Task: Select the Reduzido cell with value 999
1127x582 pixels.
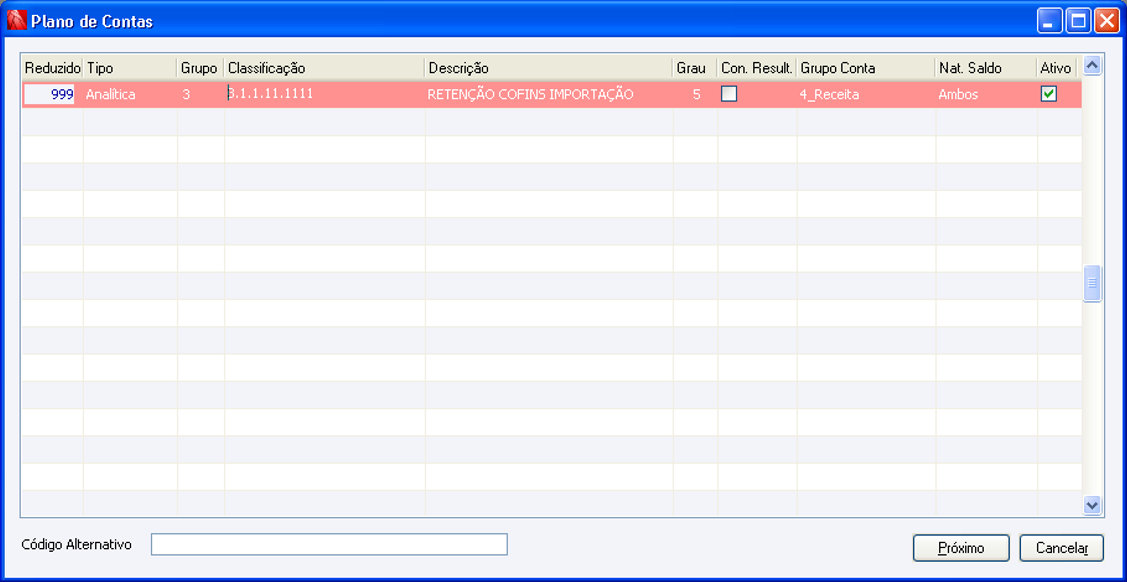Action: tap(52, 94)
